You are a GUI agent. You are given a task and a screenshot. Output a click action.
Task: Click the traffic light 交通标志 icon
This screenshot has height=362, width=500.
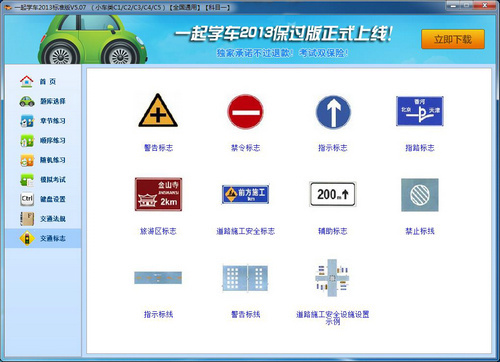point(27,238)
